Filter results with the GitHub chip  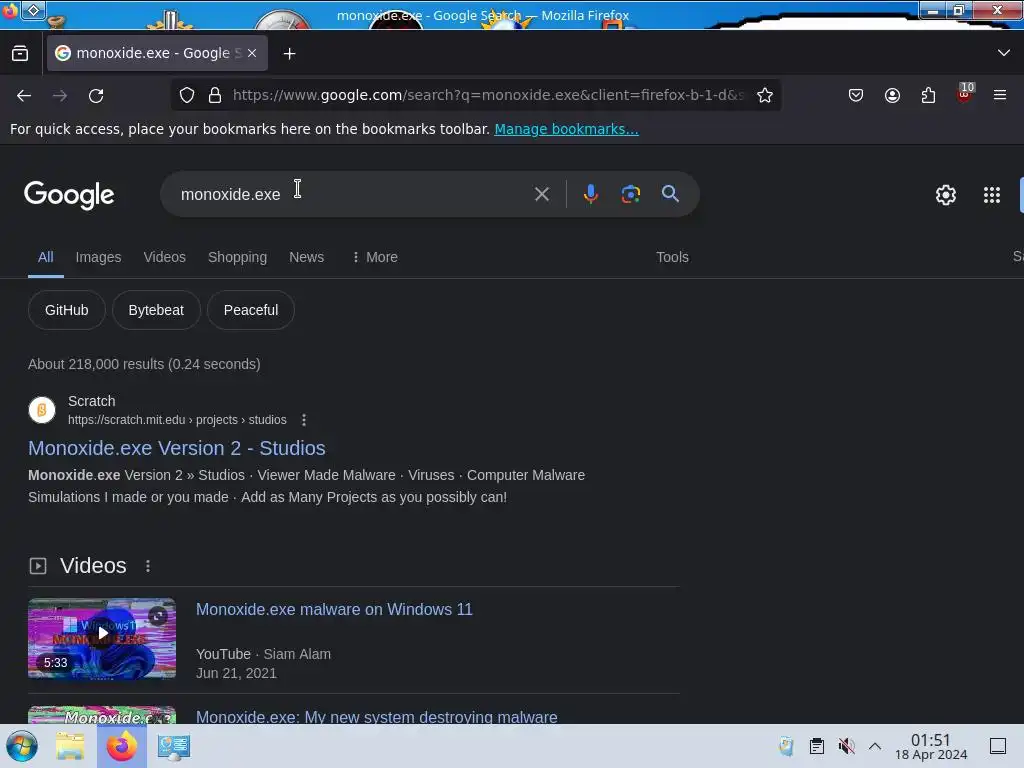coord(67,310)
